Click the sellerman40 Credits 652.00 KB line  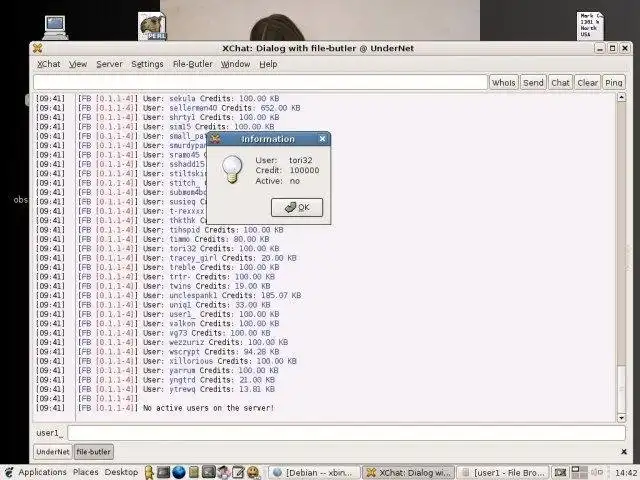point(222,108)
